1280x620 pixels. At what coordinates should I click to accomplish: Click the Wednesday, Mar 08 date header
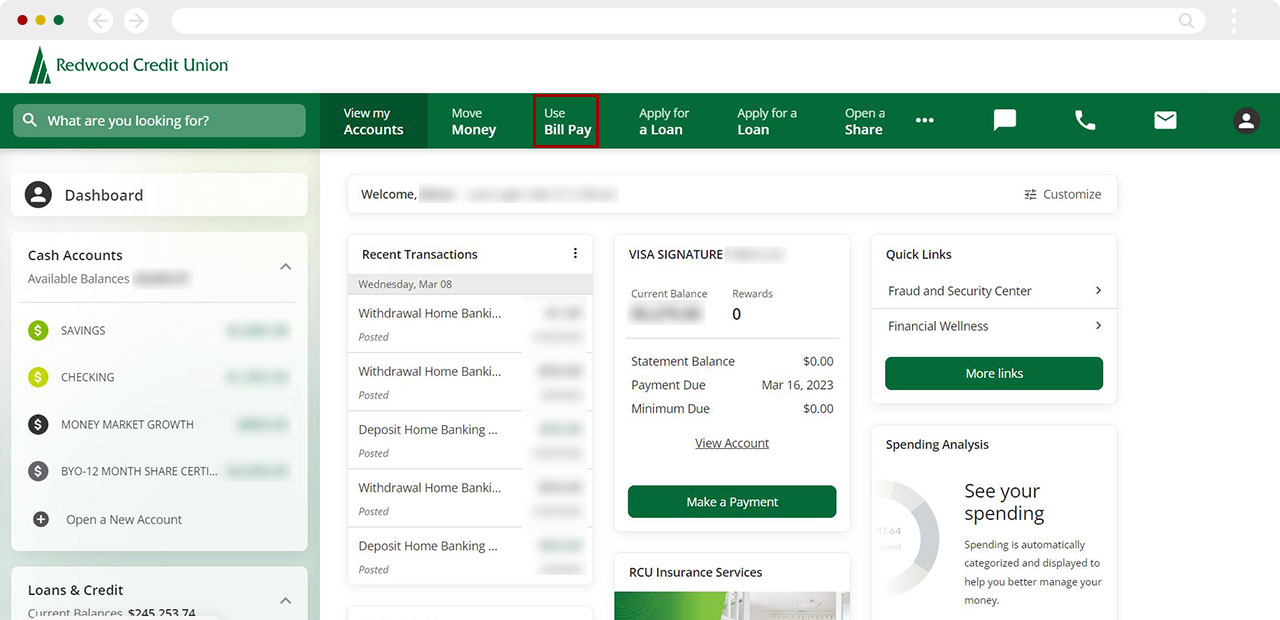[470, 284]
